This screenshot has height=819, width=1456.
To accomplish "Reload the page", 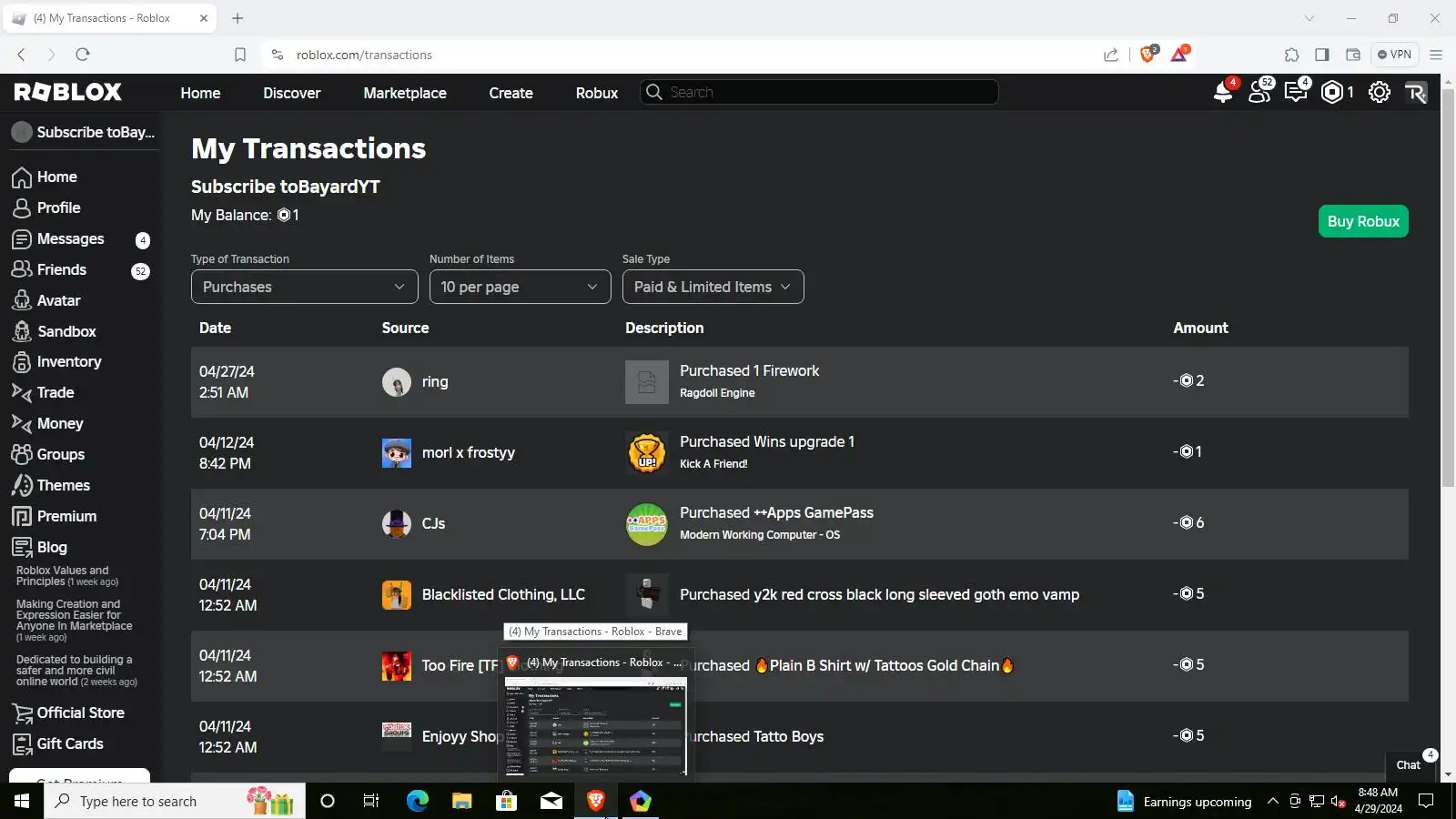I will click(83, 55).
